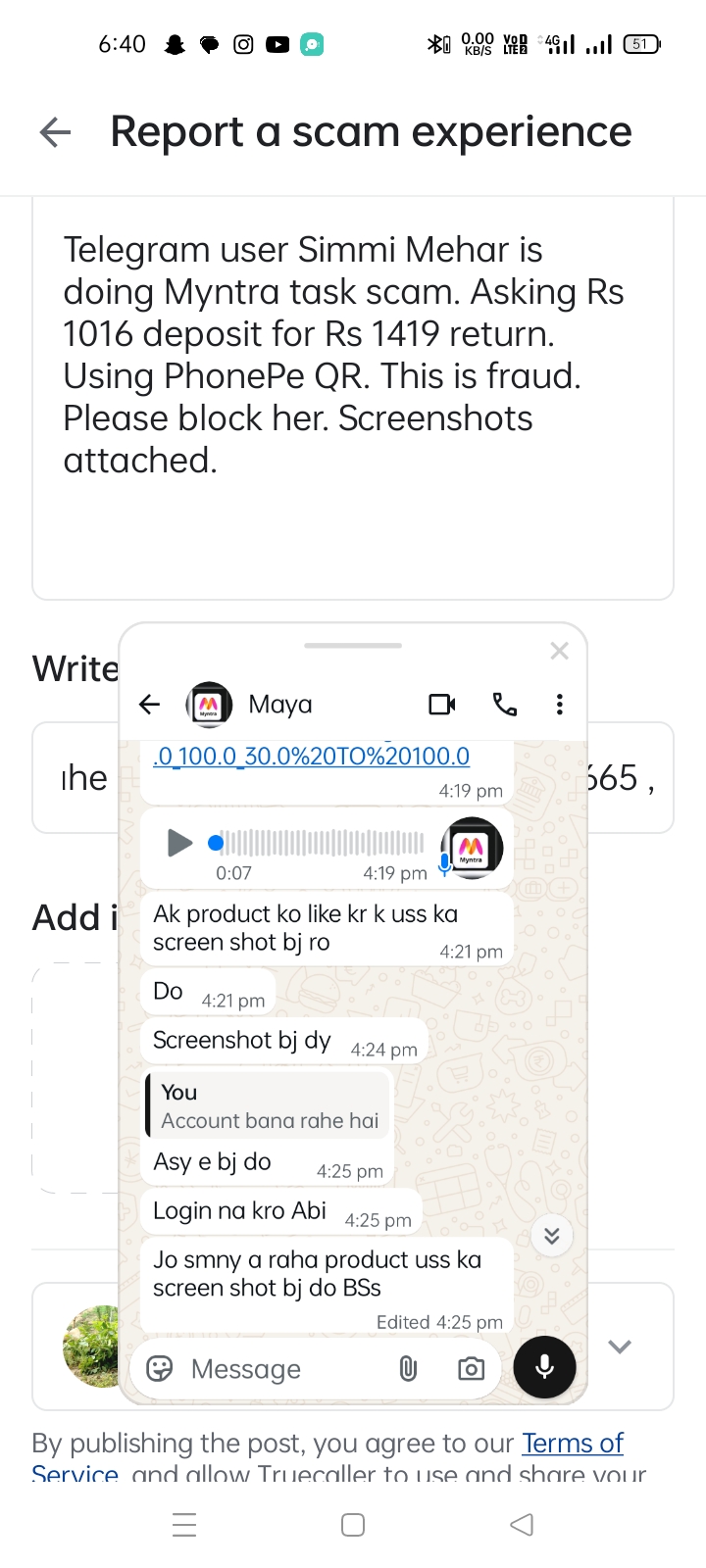Seek the voice message waveform slider

click(x=320, y=843)
